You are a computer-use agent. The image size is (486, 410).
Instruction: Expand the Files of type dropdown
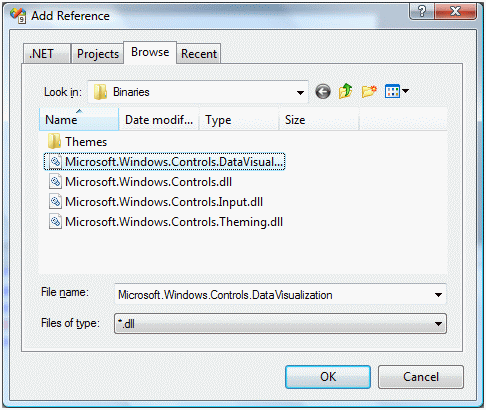pos(438,324)
